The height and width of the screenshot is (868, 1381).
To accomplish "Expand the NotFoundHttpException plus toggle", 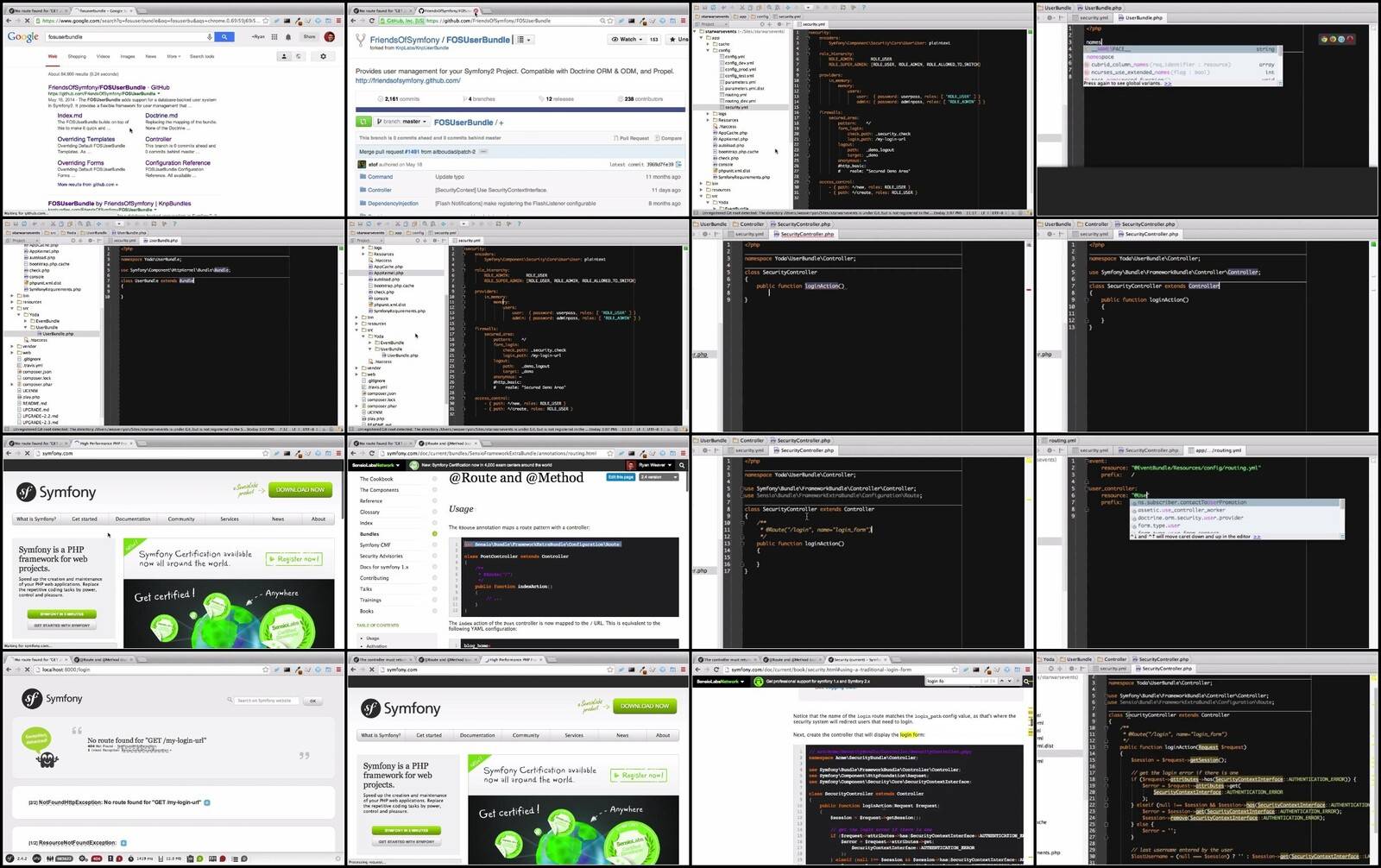I will pos(207,802).
